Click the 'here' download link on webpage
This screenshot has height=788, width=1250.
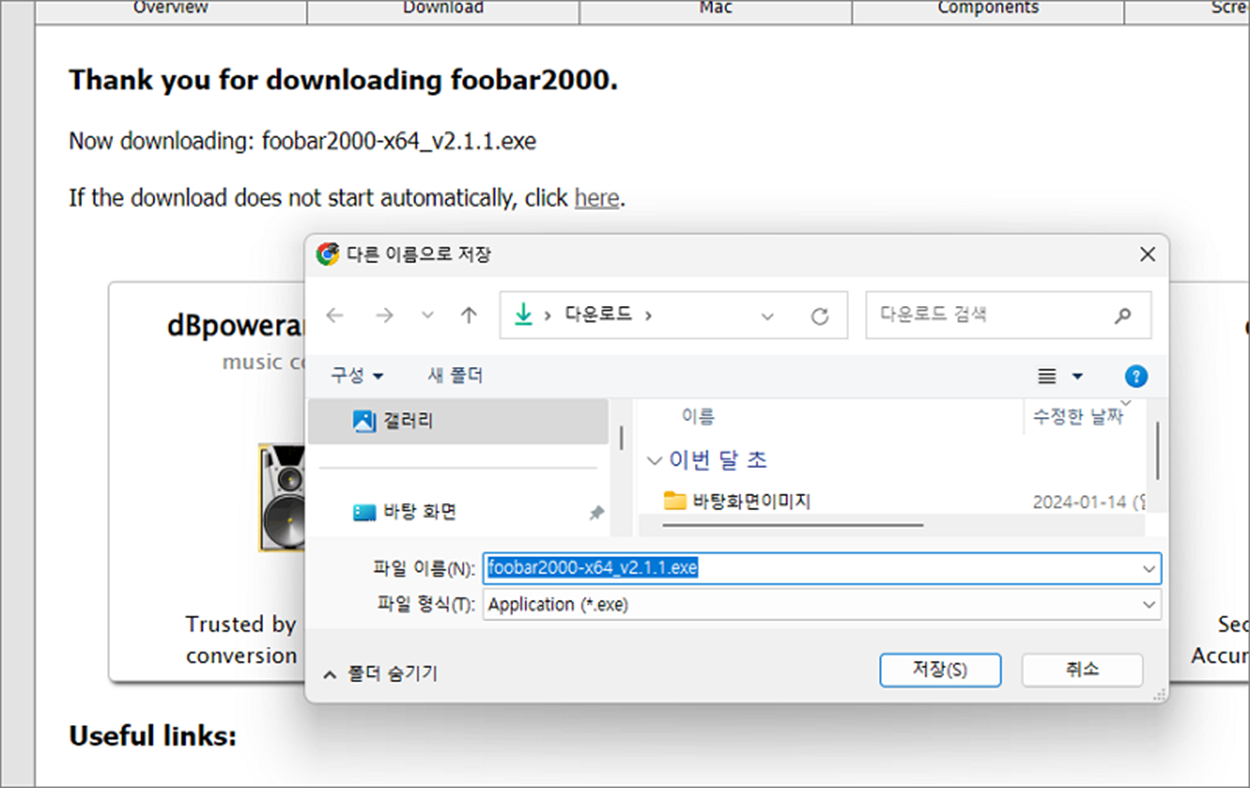point(597,198)
